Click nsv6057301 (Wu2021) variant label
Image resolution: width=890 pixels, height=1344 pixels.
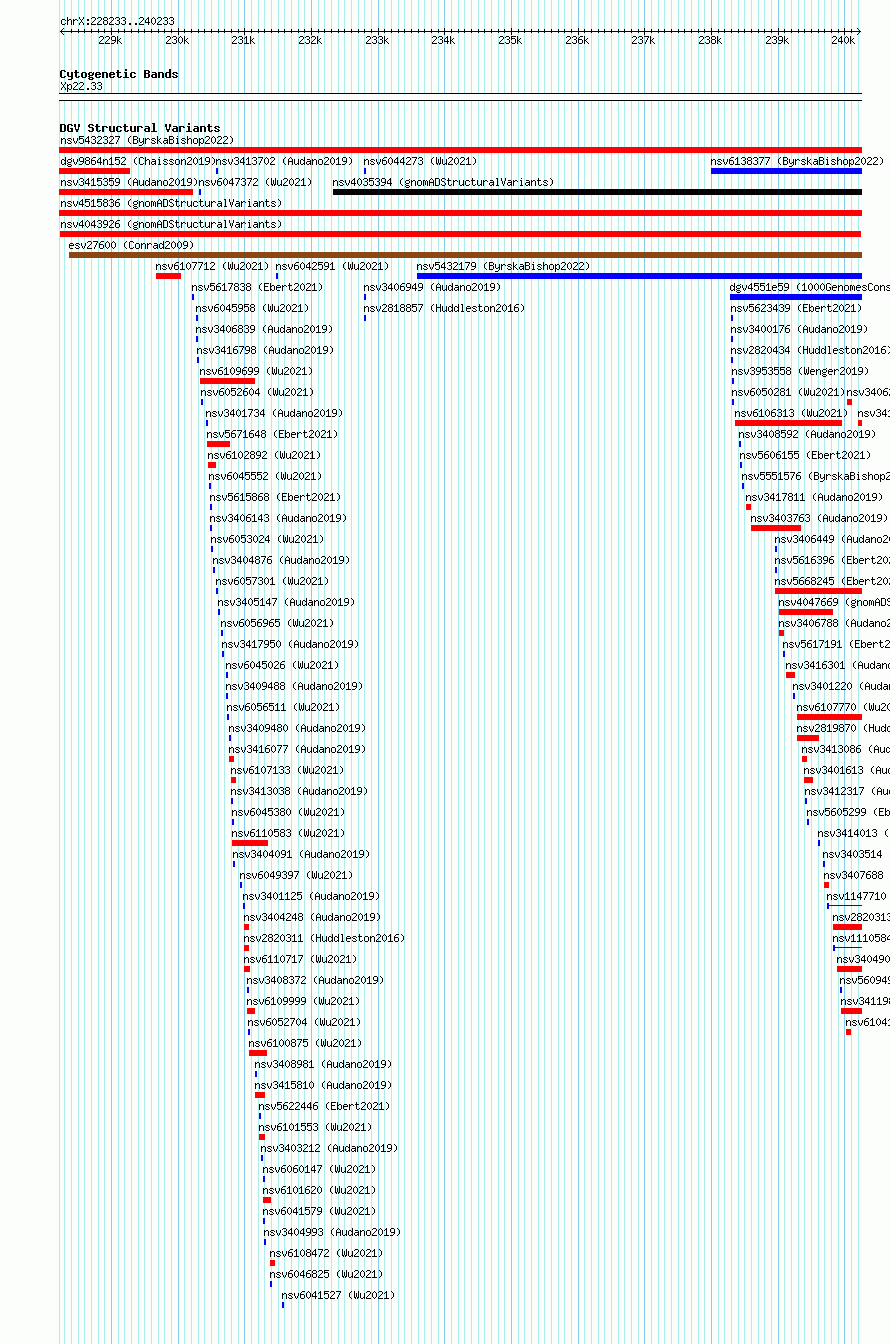(272, 581)
